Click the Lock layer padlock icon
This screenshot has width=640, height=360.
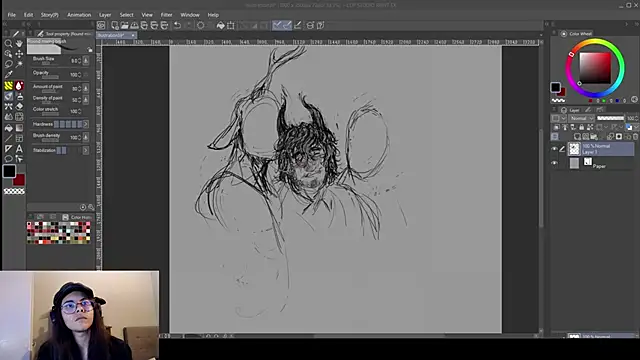pos(581,127)
